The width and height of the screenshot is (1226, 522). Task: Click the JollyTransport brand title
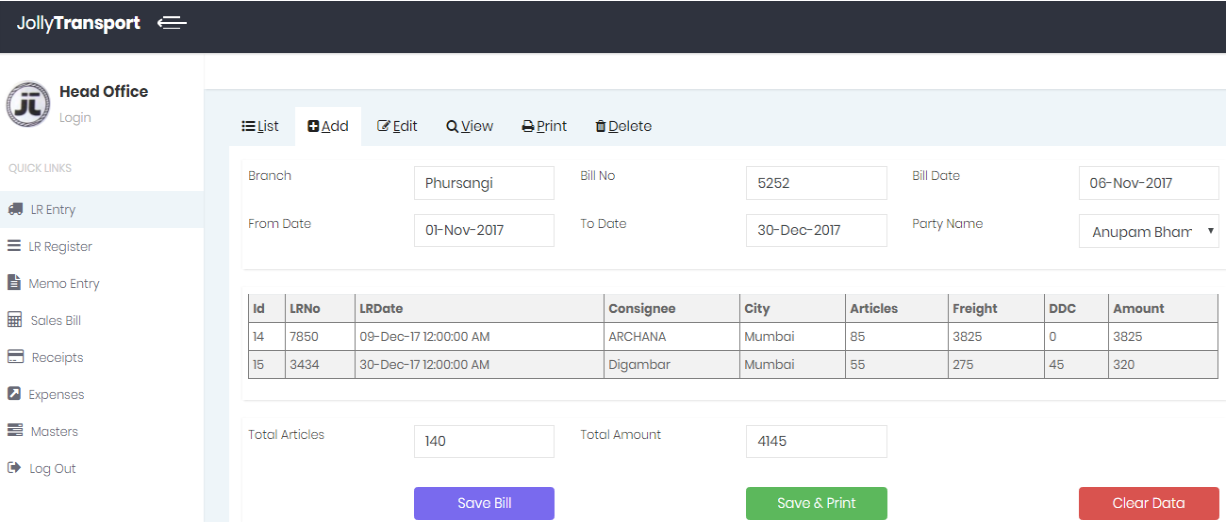[x=78, y=23]
